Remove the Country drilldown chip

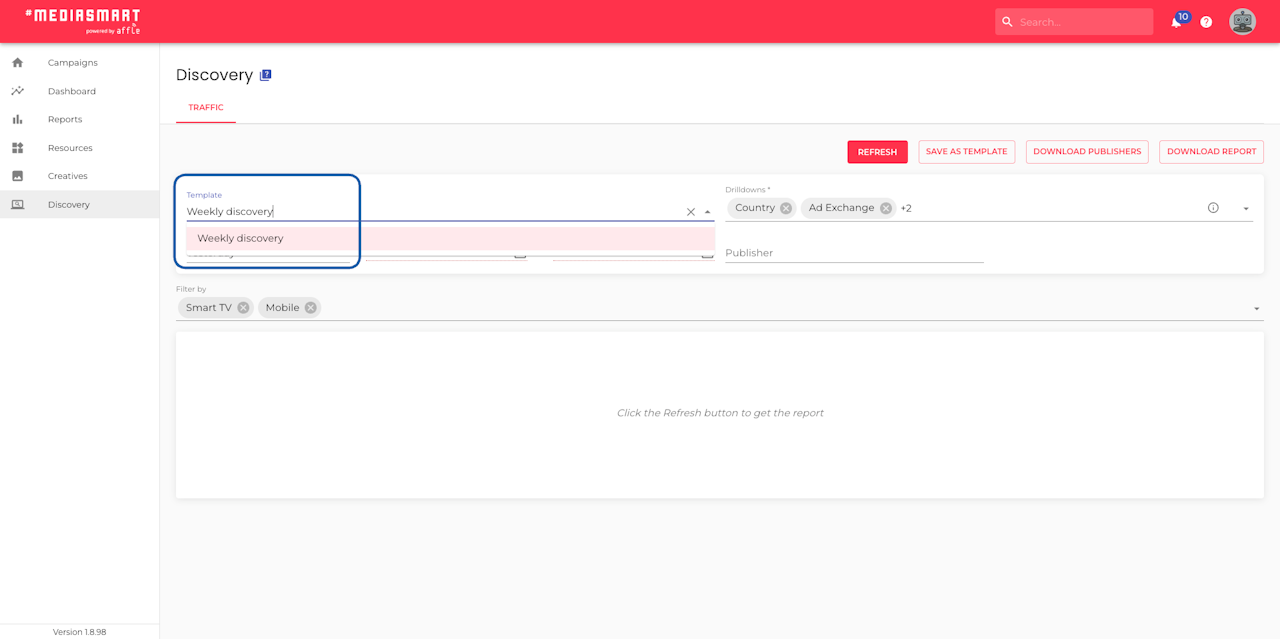pyautogui.click(x=786, y=208)
